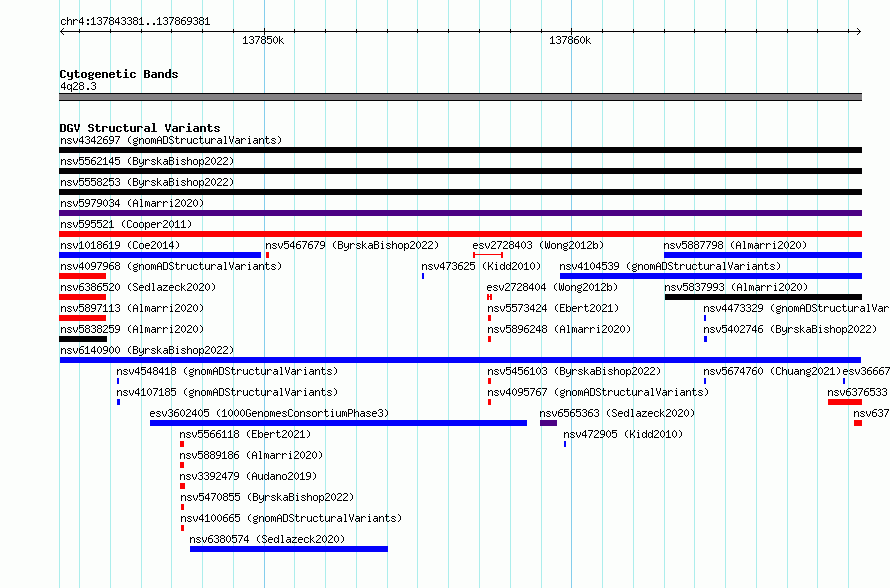Screen dimensions: 890x588
Task: Open nsv4473329 gnomAD variant label
Action: pyautogui.click(x=796, y=308)
